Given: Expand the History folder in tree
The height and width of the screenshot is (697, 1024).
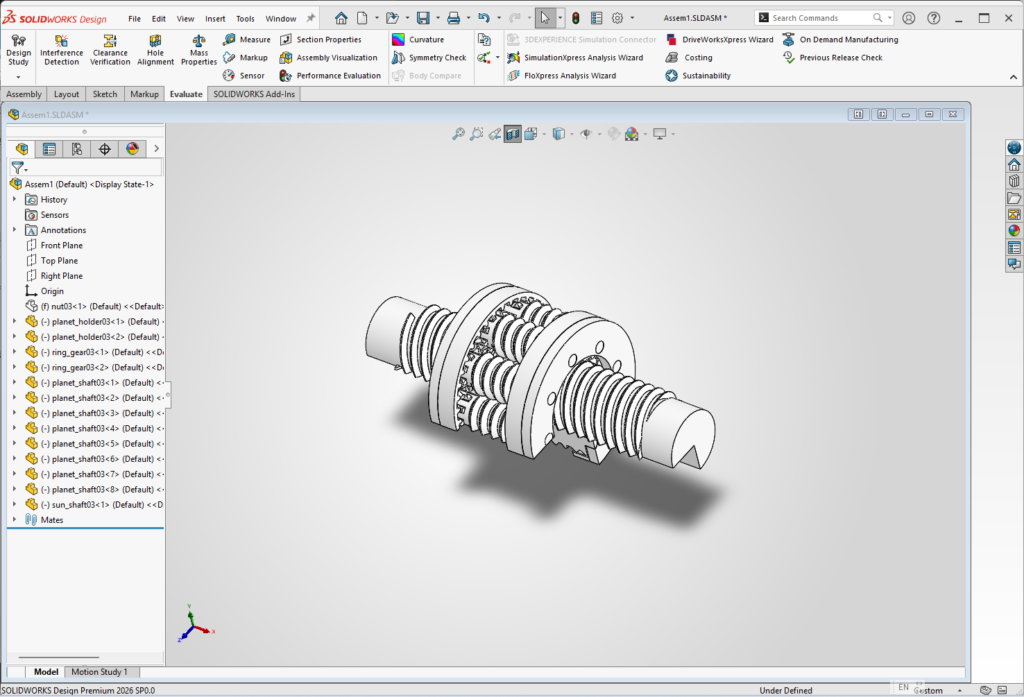Looking at the screenshot, I should click(14, 200).
